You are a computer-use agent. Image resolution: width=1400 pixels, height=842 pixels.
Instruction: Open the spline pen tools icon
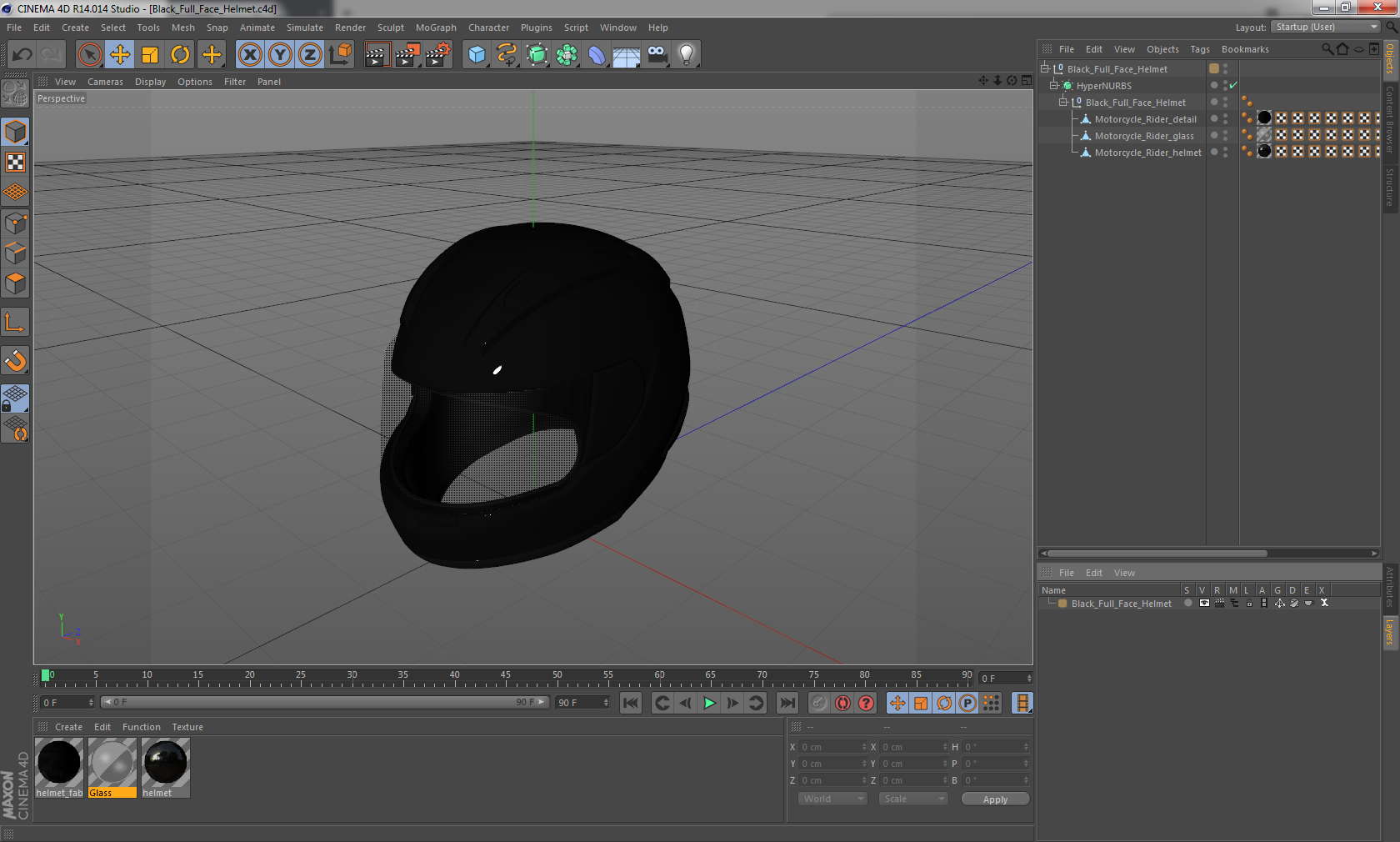pyautogui.click(x=507, y=55)
